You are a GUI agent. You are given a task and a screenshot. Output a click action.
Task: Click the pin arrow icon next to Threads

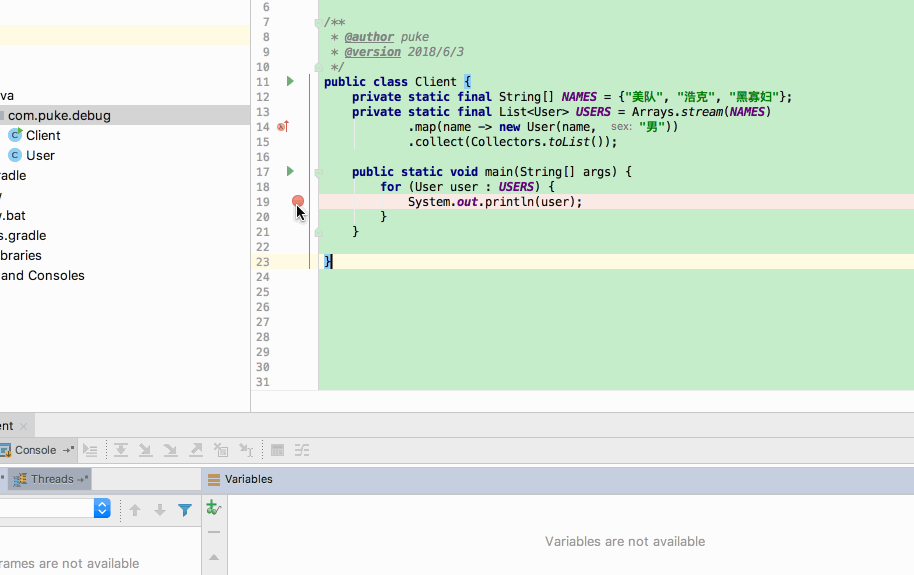pyautogui.click(x=82, y=479)
